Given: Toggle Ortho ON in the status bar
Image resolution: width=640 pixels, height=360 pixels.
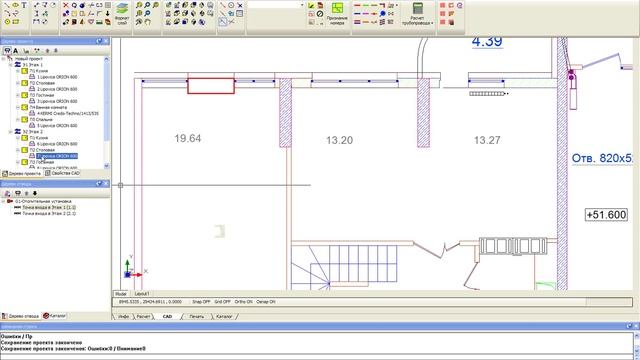Looking at the screenshot, I should click(x=244, y=302).
